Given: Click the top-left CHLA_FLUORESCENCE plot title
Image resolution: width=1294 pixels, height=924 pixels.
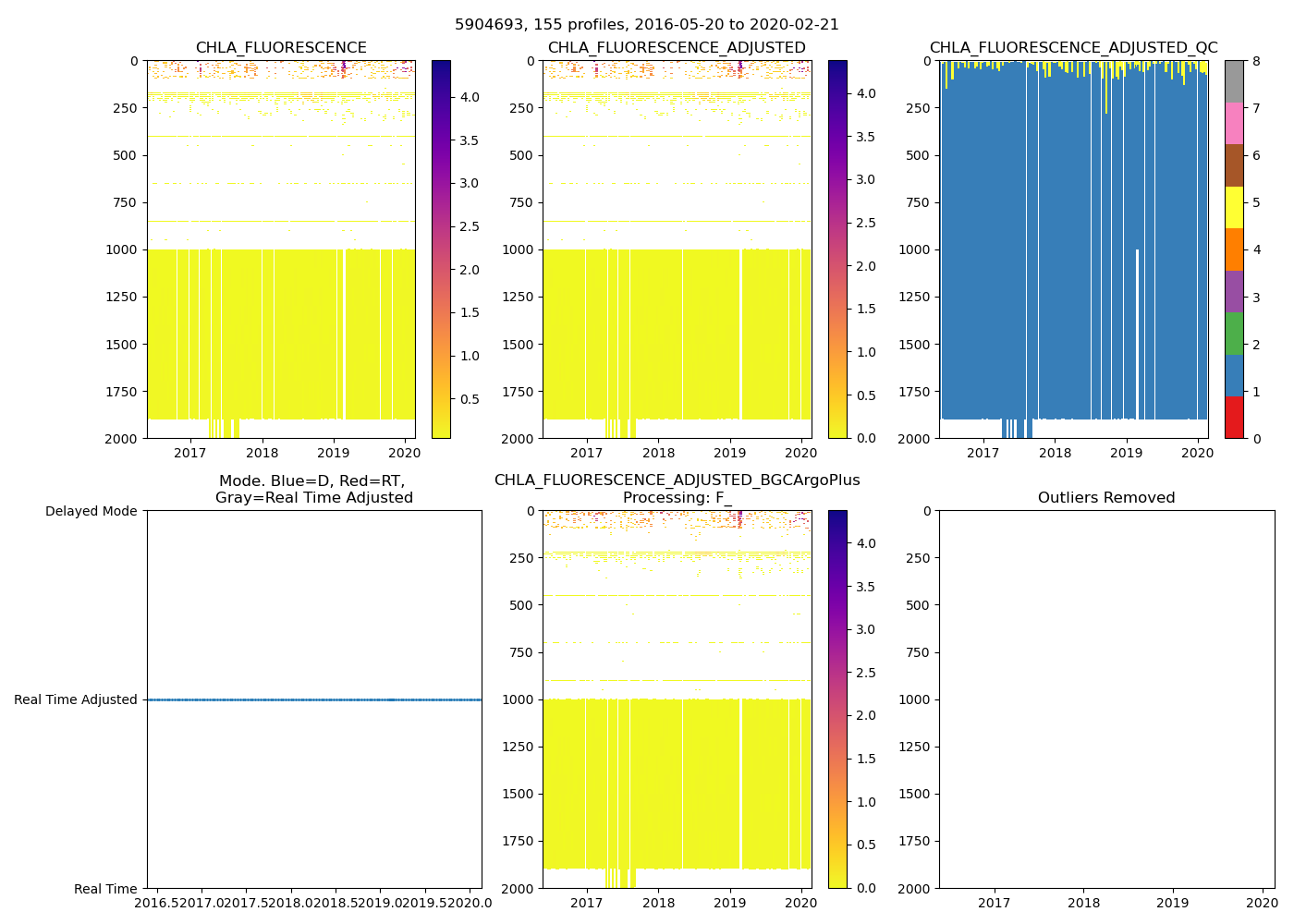Looking at the screenshot, I should click(x=281, y=48).
